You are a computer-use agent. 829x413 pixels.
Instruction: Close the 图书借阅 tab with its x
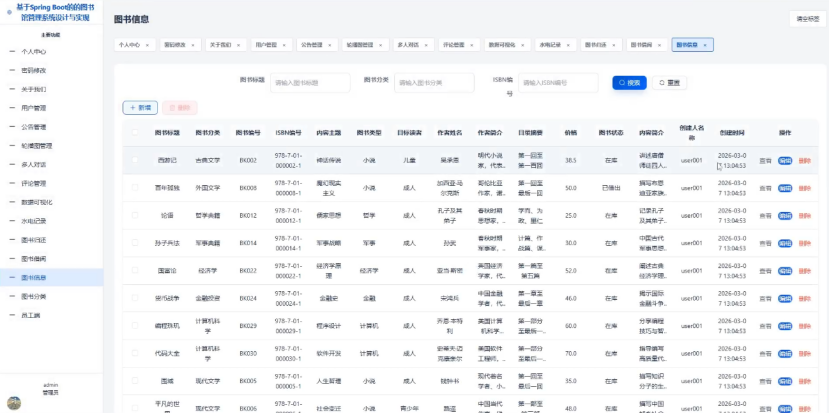(659, 45)
